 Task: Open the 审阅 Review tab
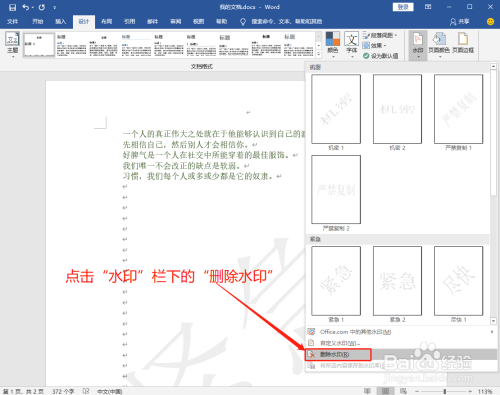[176, 22]
